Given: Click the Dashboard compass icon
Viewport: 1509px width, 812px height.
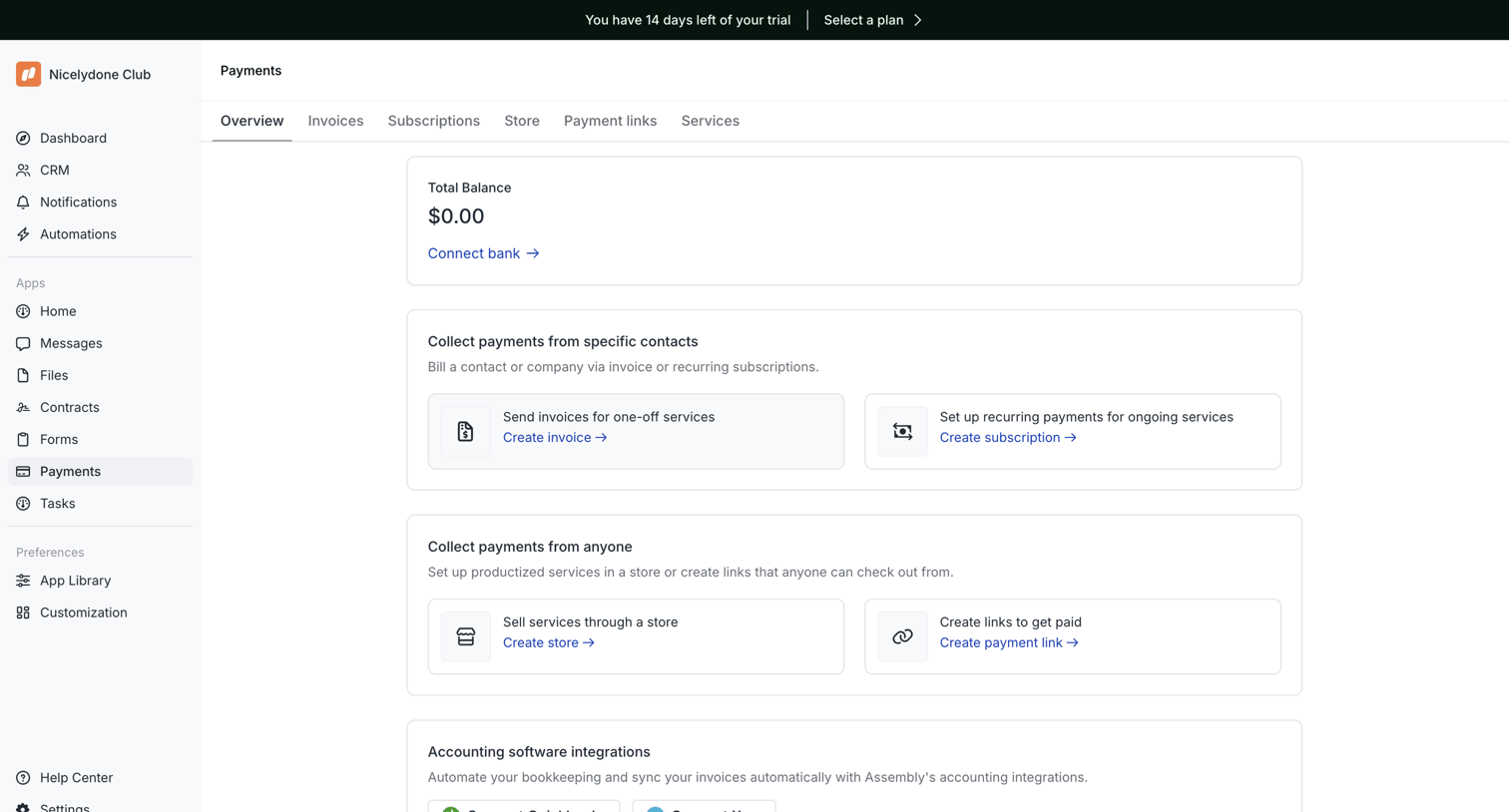Looking at the screenshot, I should [23, 138].
